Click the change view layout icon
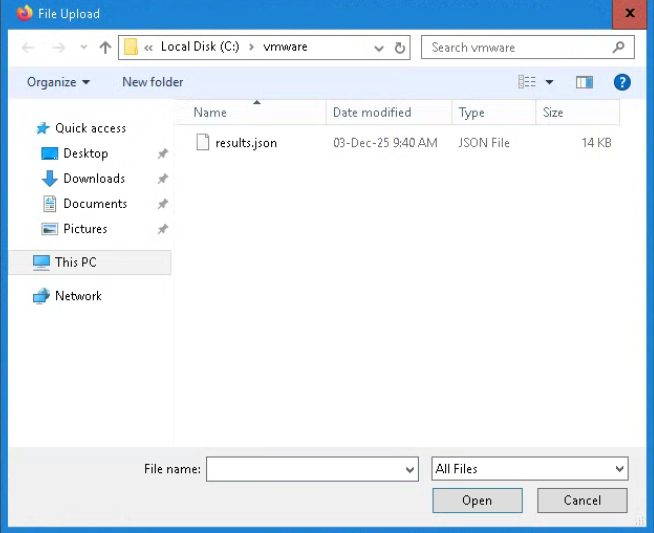Viewport: 654px width, 533px height. tap(527, 82)
